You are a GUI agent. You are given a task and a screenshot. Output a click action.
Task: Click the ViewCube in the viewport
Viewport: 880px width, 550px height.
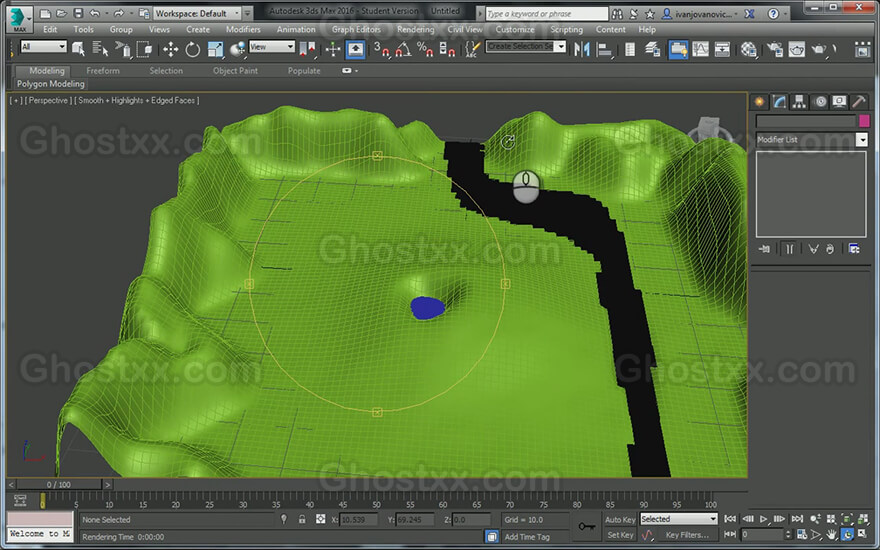point(708,129)
